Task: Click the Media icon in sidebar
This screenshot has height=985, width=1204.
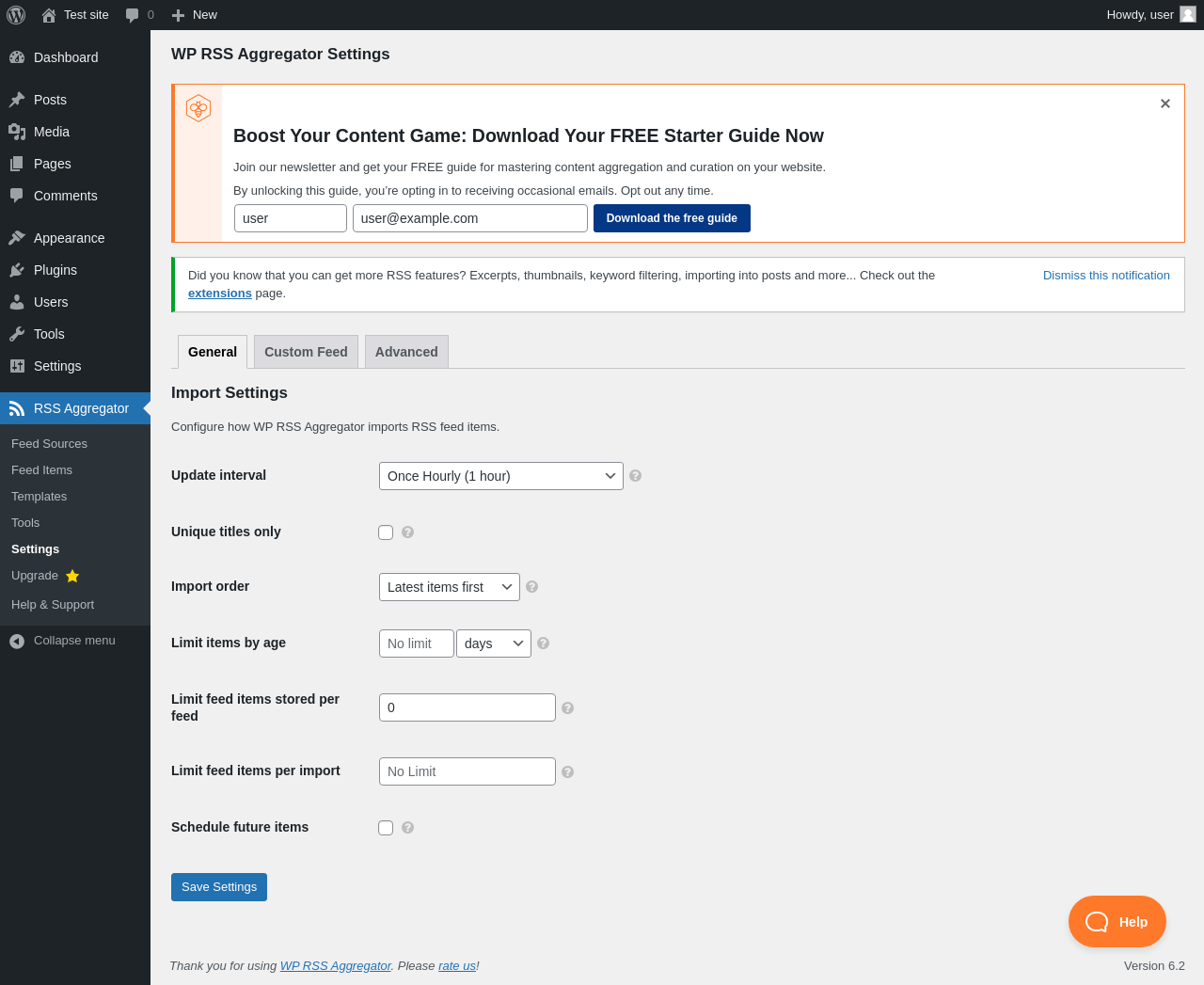Action: point(17,132)
